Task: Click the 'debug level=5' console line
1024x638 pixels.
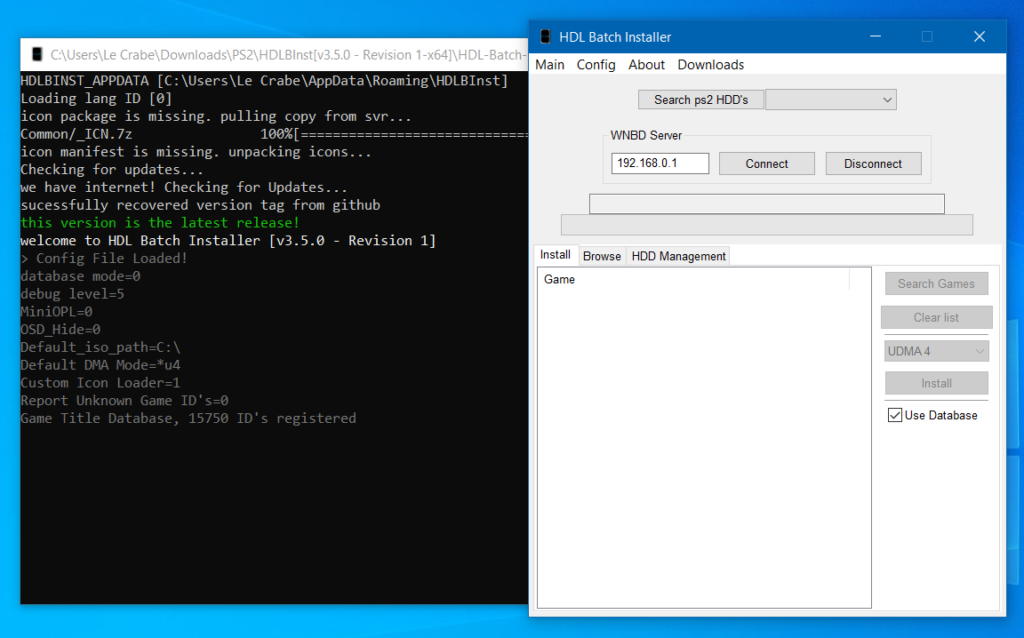Action: (72, 294)
